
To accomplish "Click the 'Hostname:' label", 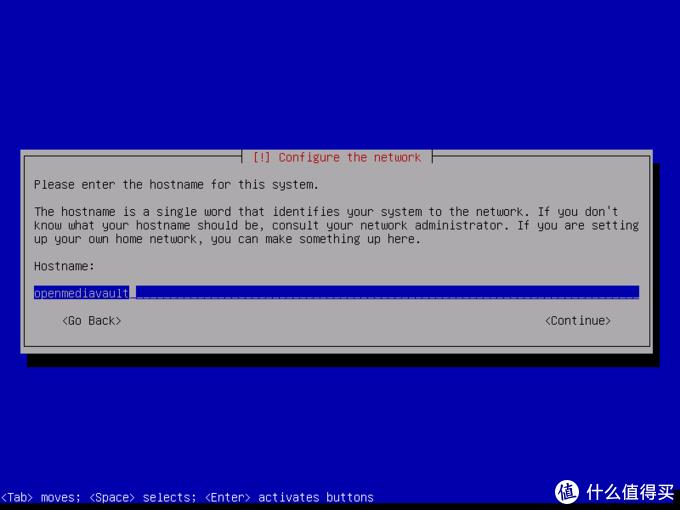I will pyautogui.click(x=64, y=266).
